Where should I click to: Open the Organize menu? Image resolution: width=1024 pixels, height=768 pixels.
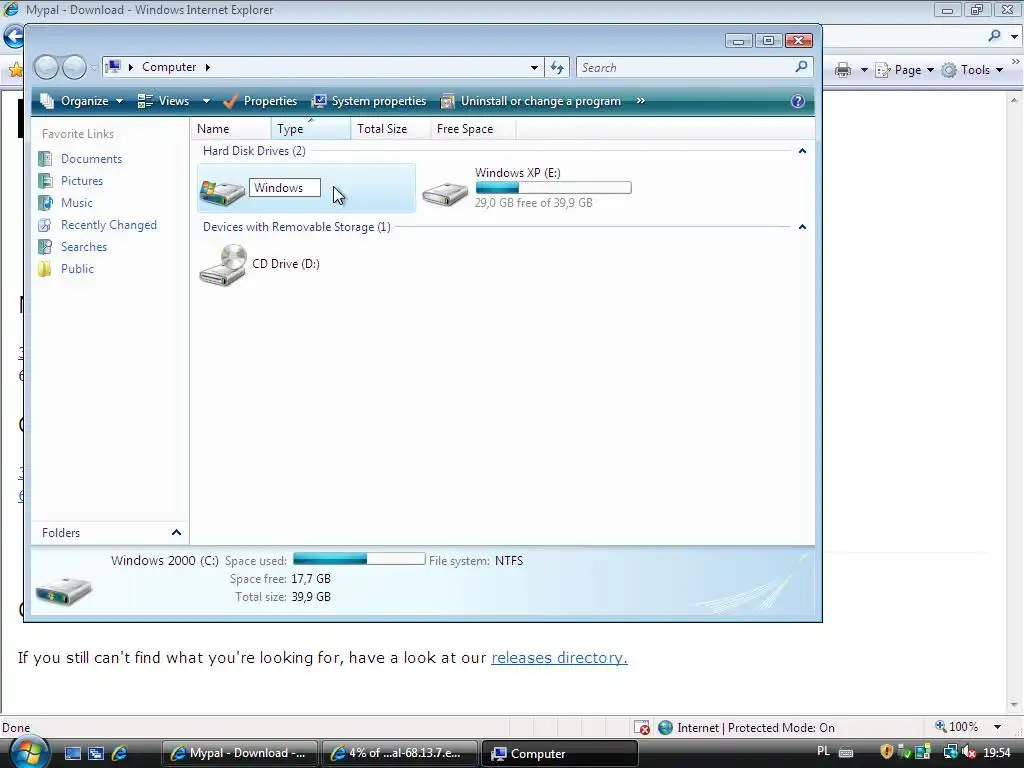click(81, 101)
